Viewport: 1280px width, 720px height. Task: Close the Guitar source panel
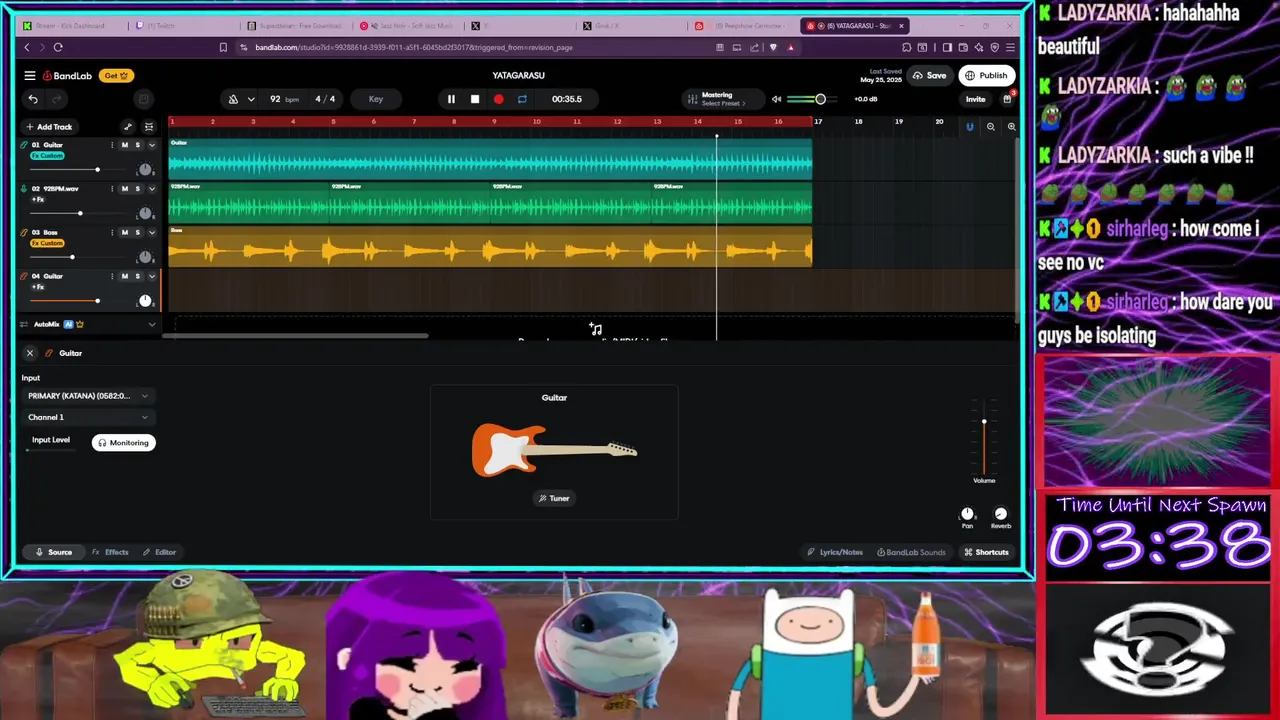coord(30,353)
